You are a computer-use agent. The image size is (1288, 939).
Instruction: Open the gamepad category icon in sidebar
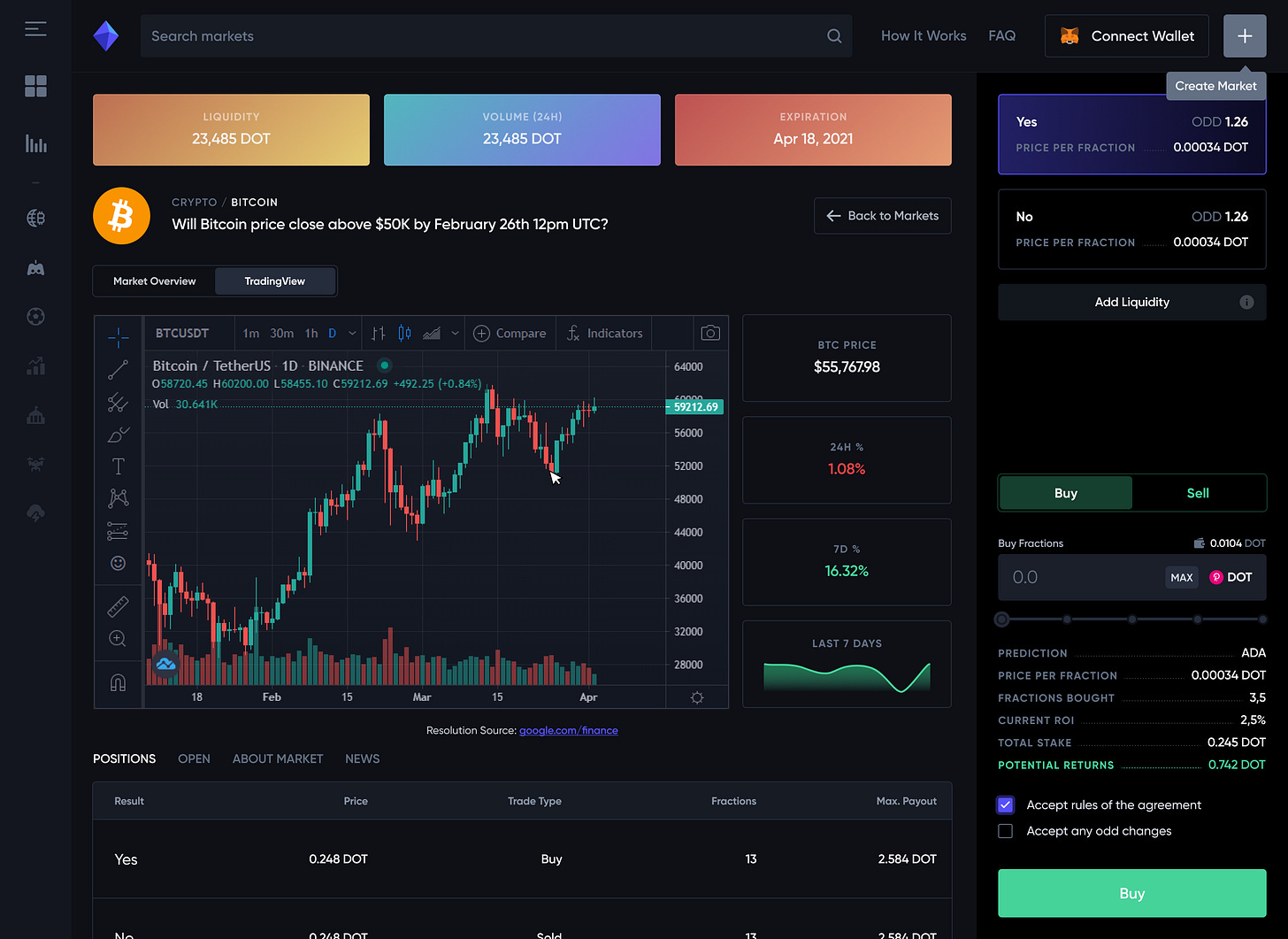(35, 268)
